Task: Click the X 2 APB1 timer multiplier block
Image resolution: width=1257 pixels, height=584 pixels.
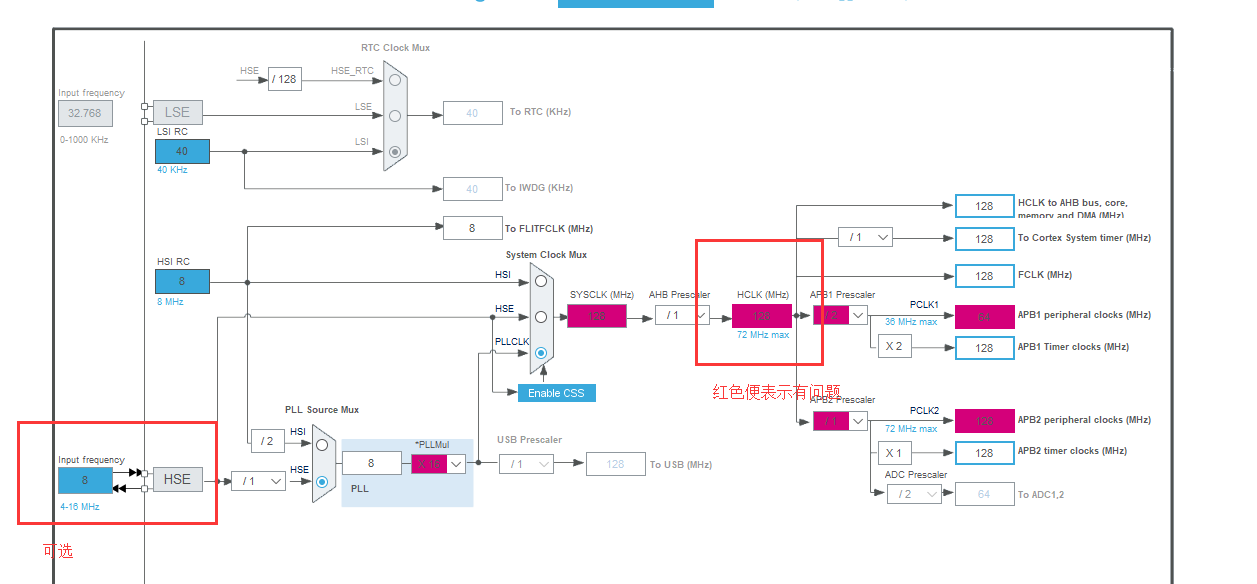Action: pyautogui.click(x=894, y=346)
